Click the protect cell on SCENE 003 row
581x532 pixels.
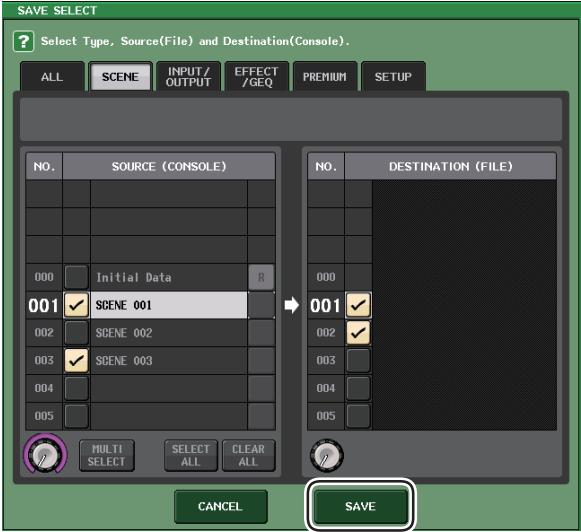(x=261, y=360)
